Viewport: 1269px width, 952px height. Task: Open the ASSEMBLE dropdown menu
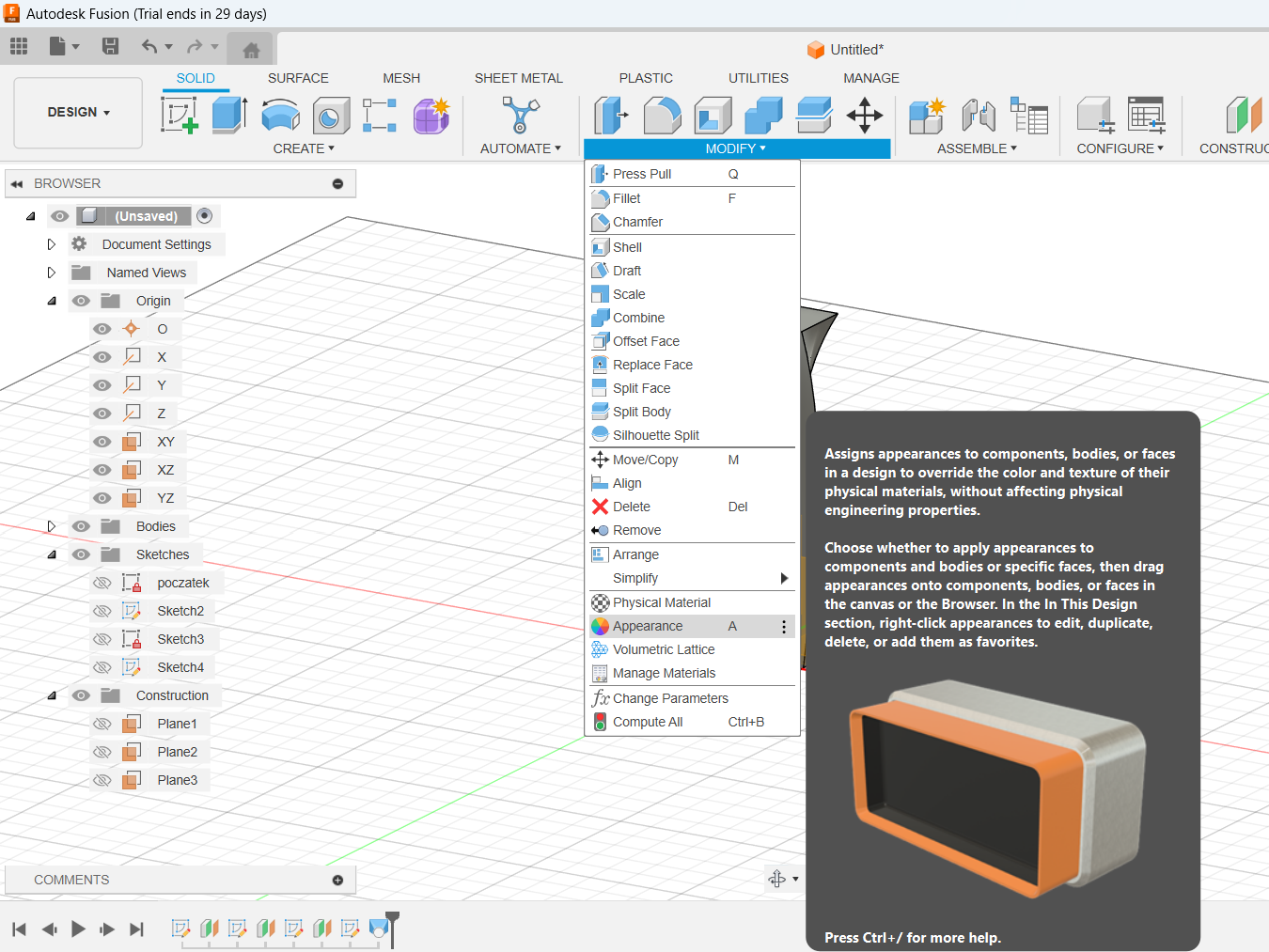pyautogui.click(x=977, y=148)
